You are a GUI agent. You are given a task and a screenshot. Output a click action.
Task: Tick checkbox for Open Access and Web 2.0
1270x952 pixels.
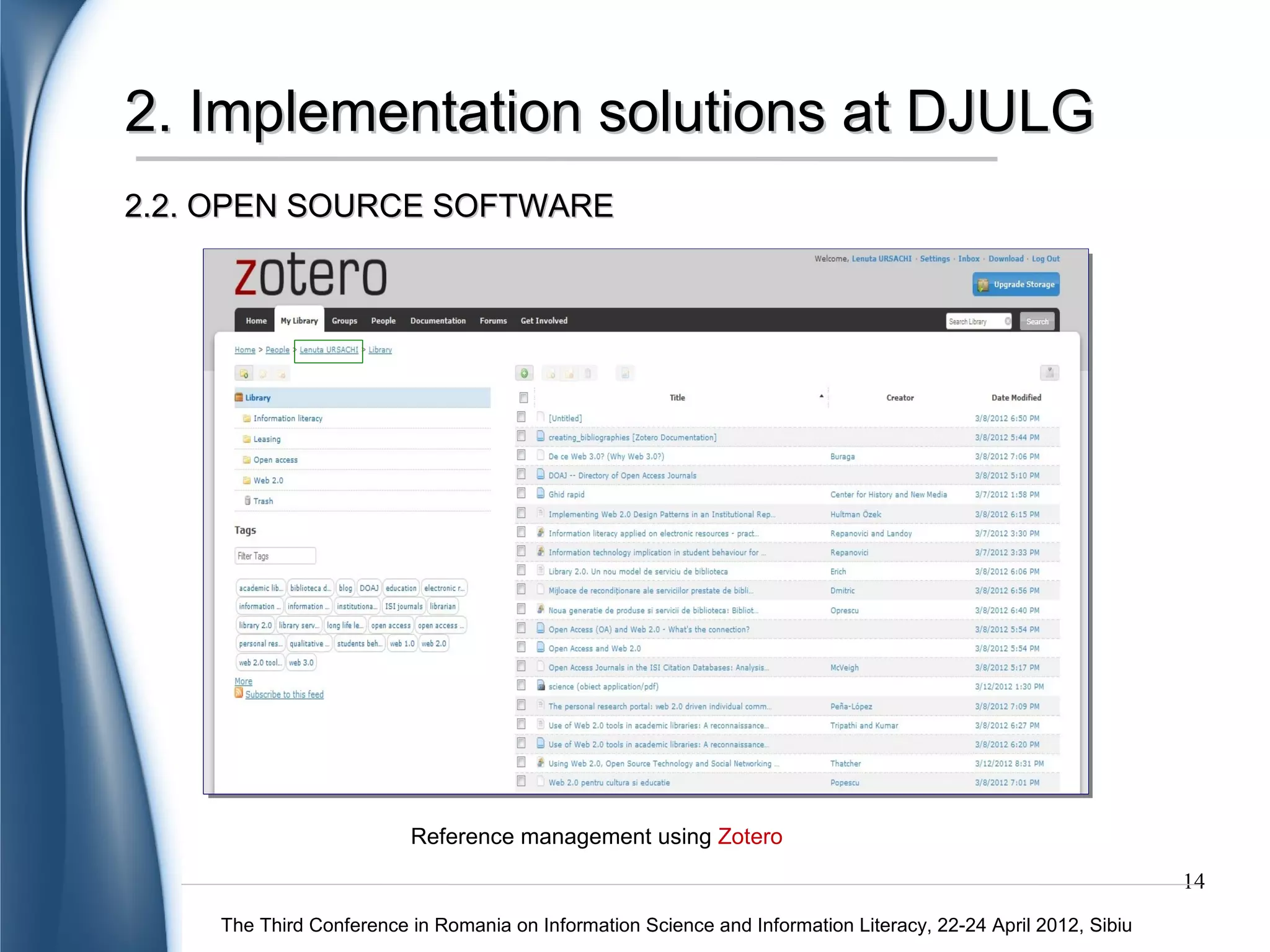pos(522,647)
